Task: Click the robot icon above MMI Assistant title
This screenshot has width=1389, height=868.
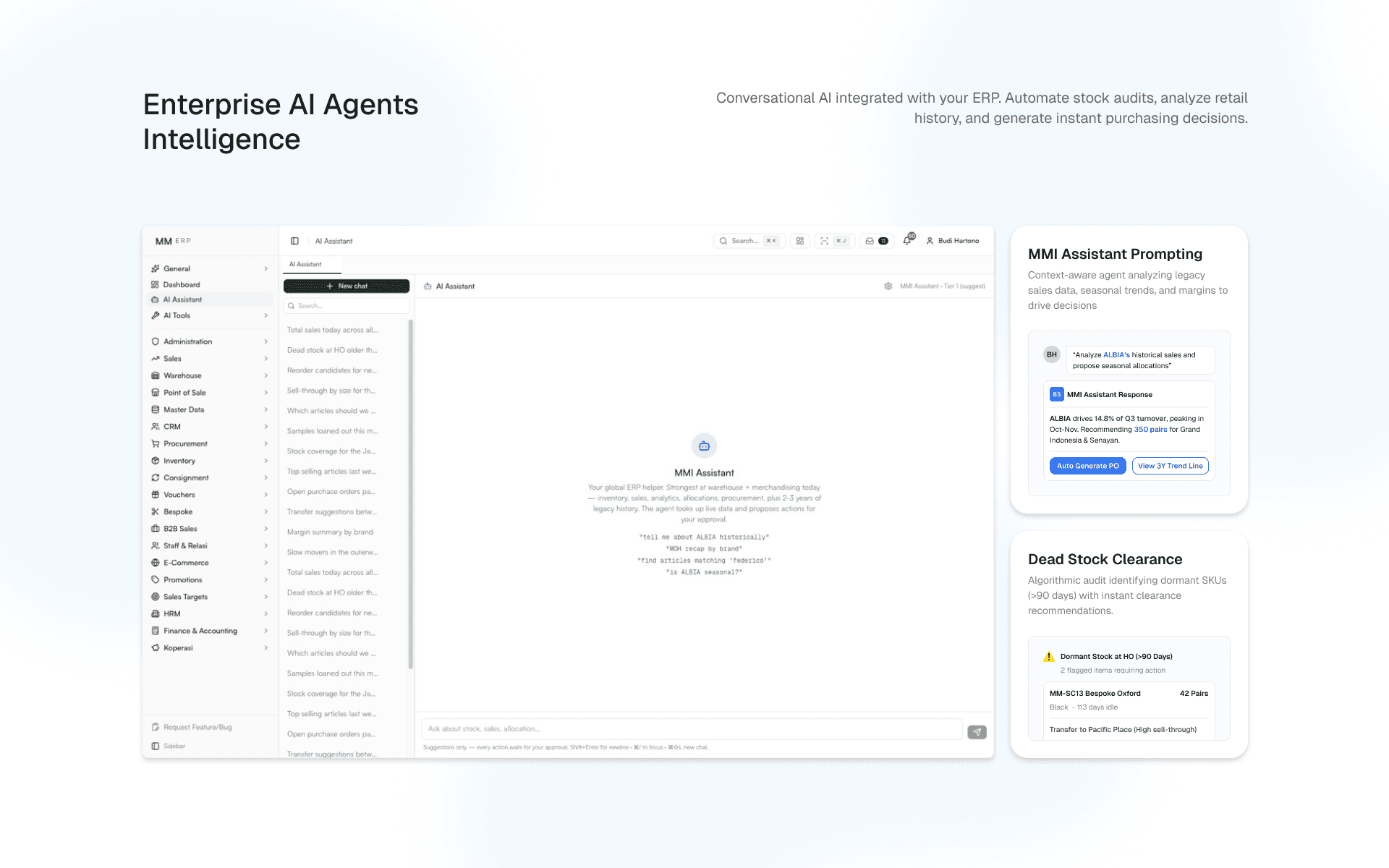Action: pyautogui.click(x=704, y=446)
